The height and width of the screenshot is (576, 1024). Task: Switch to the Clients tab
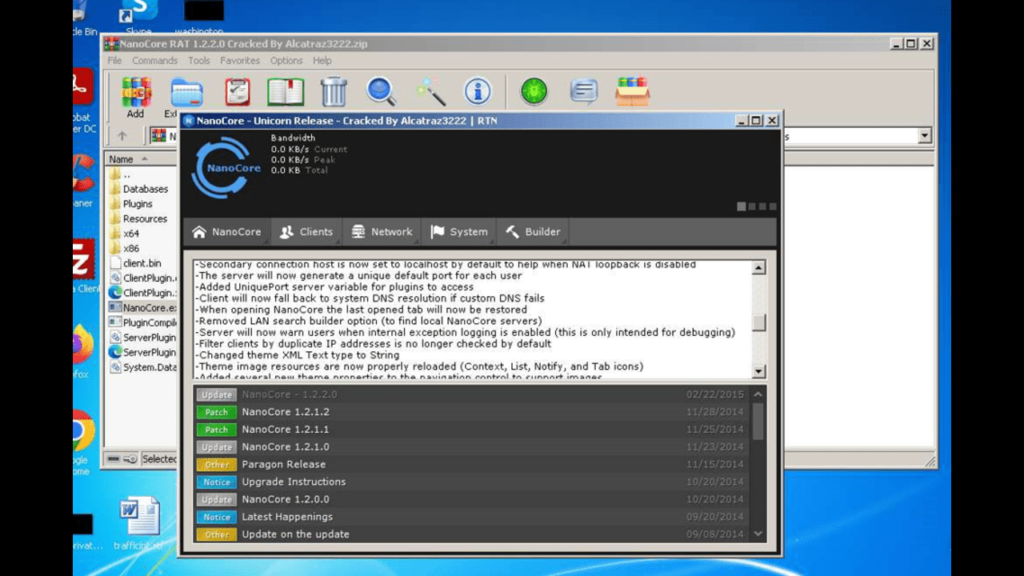[306, 232]
